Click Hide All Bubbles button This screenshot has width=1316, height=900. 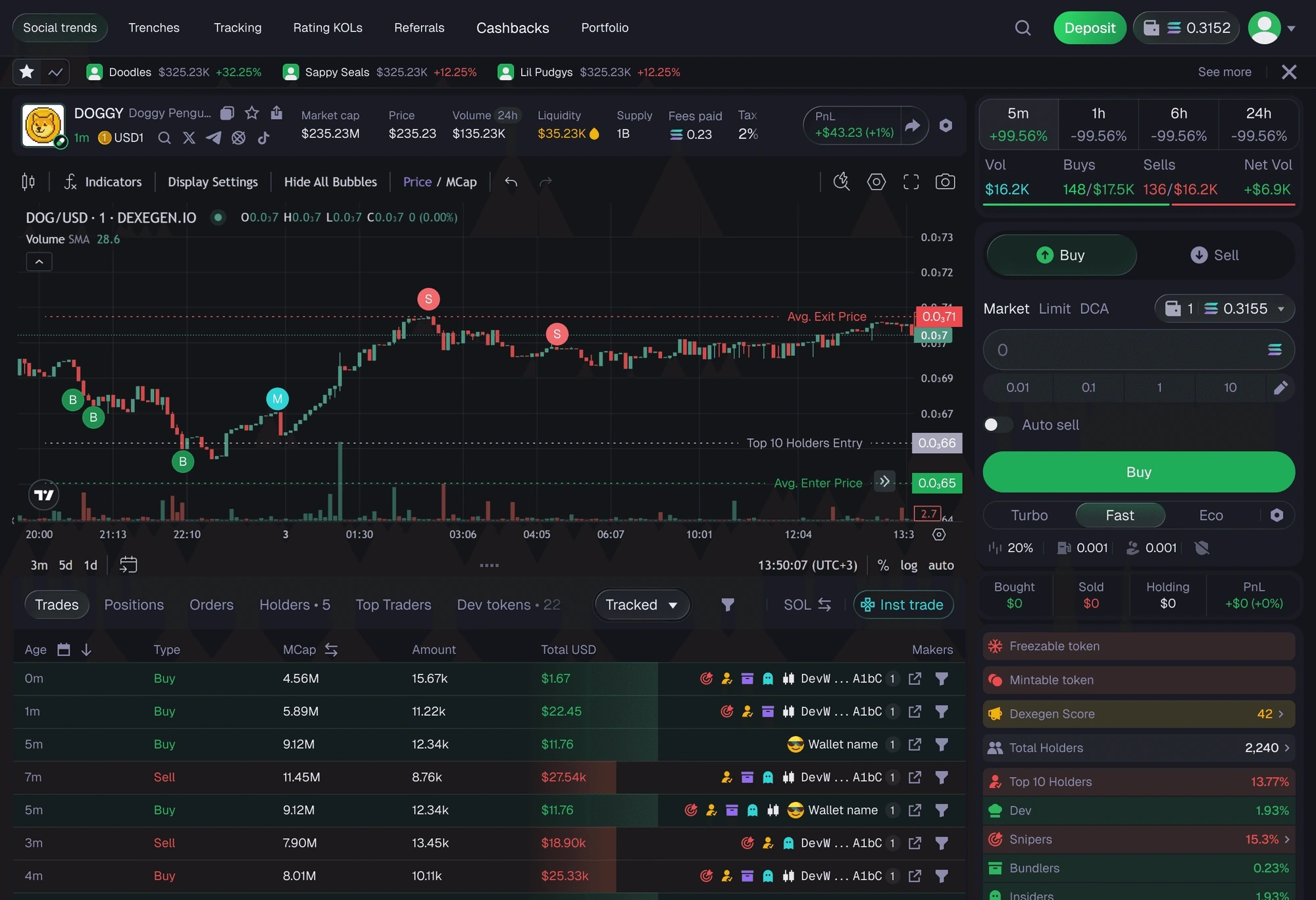330,182
